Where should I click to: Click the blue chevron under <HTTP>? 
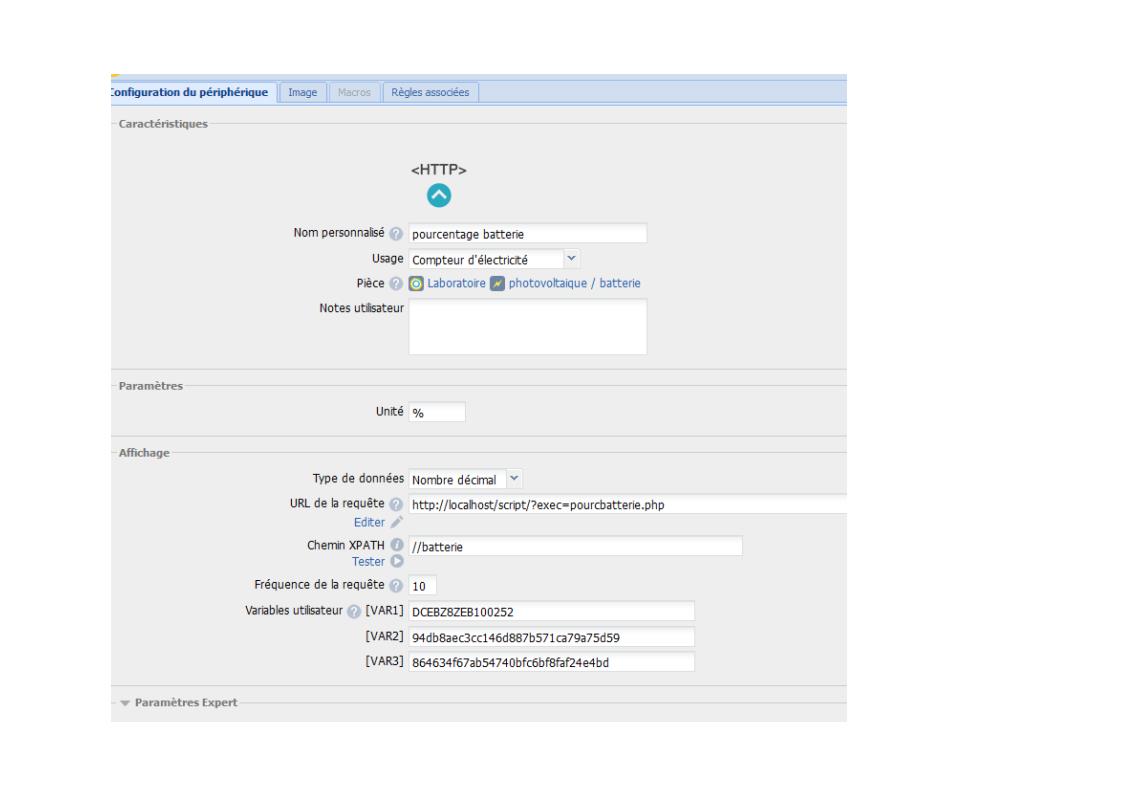(x=439, y=196)
